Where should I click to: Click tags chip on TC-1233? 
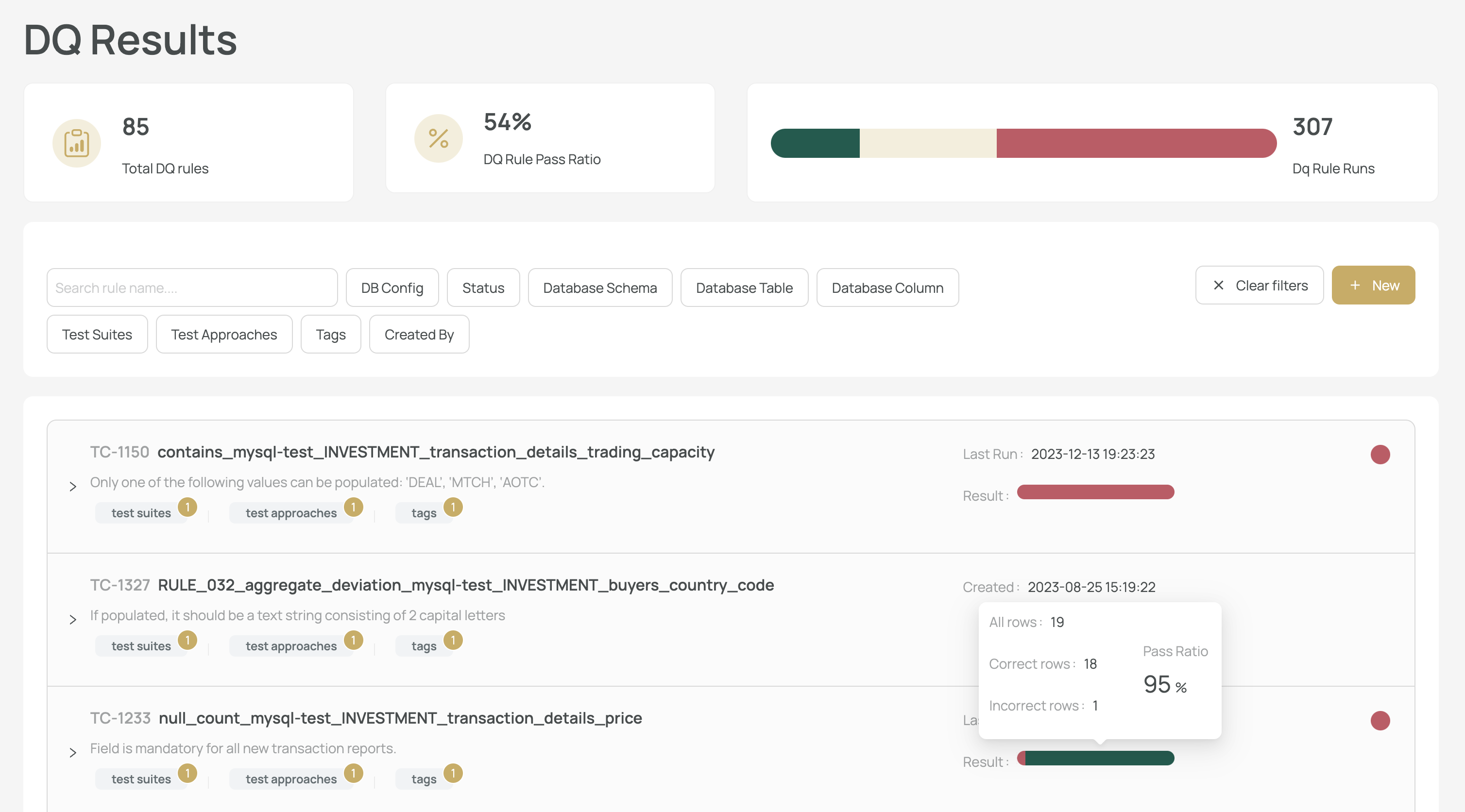coord(424,779)
